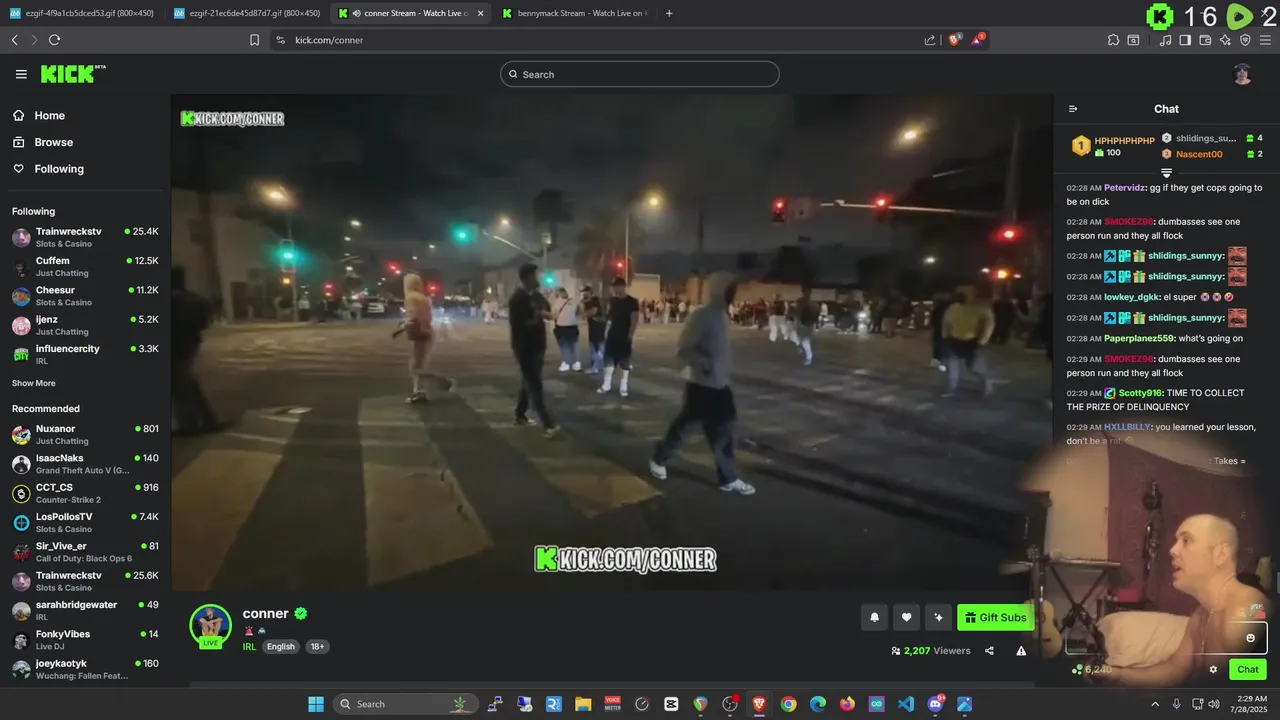Share the stream via share icon

tap(989, 650)
